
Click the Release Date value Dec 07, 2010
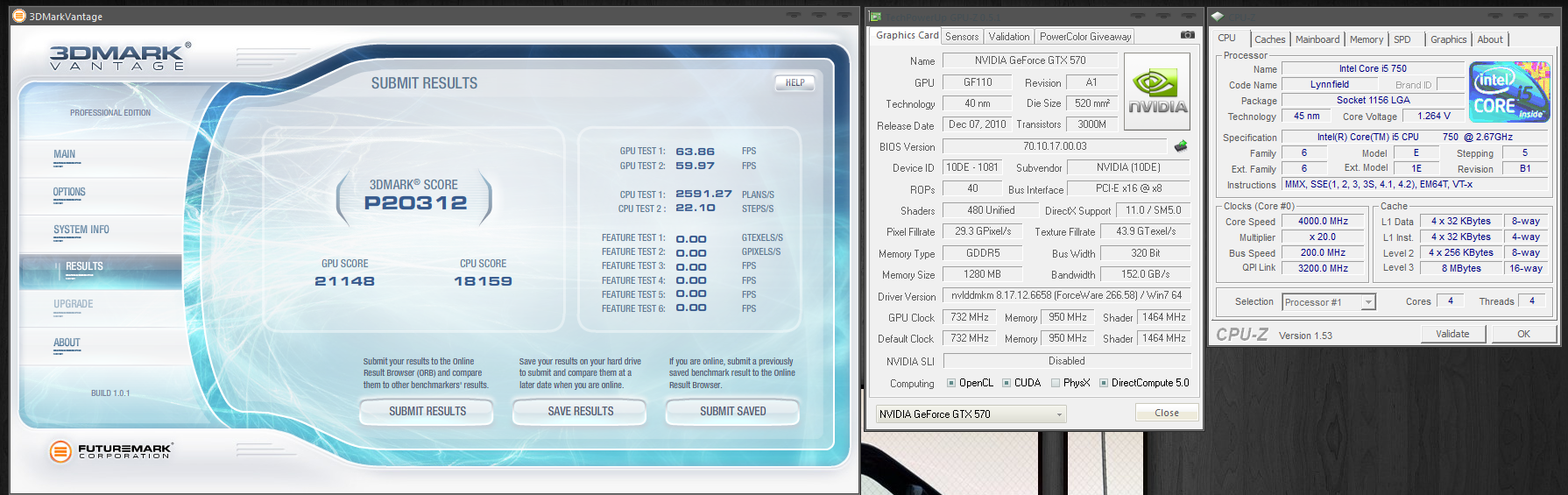[x=977, y=124]
